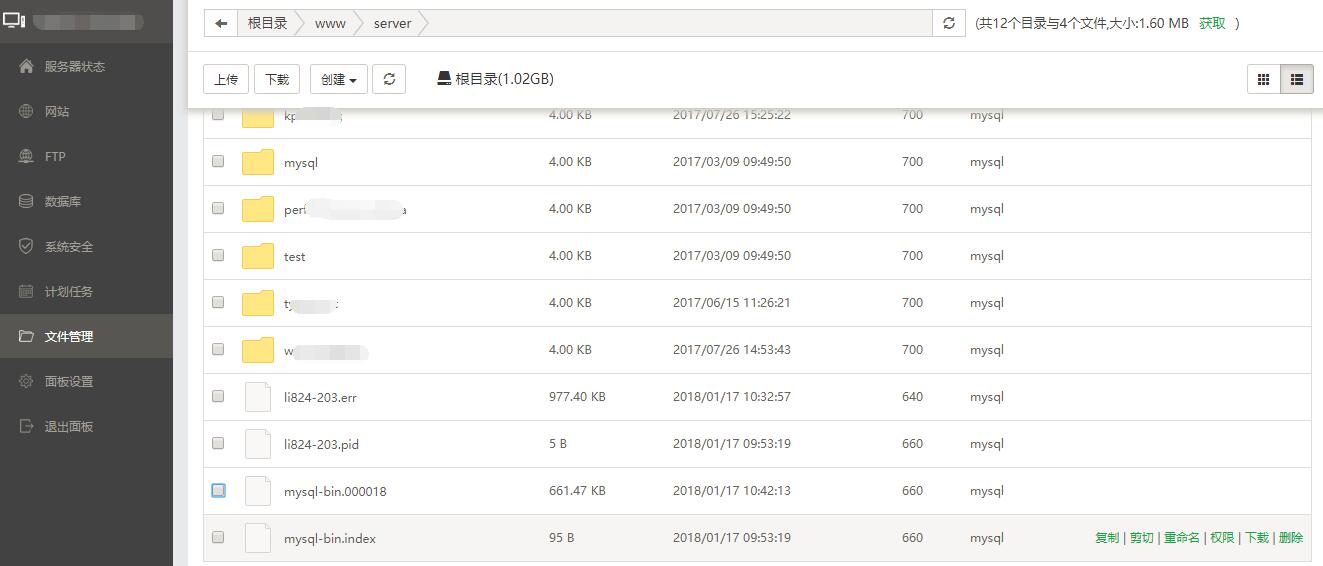Click the li824-203.pid file icon

click(x=258, y=444)
